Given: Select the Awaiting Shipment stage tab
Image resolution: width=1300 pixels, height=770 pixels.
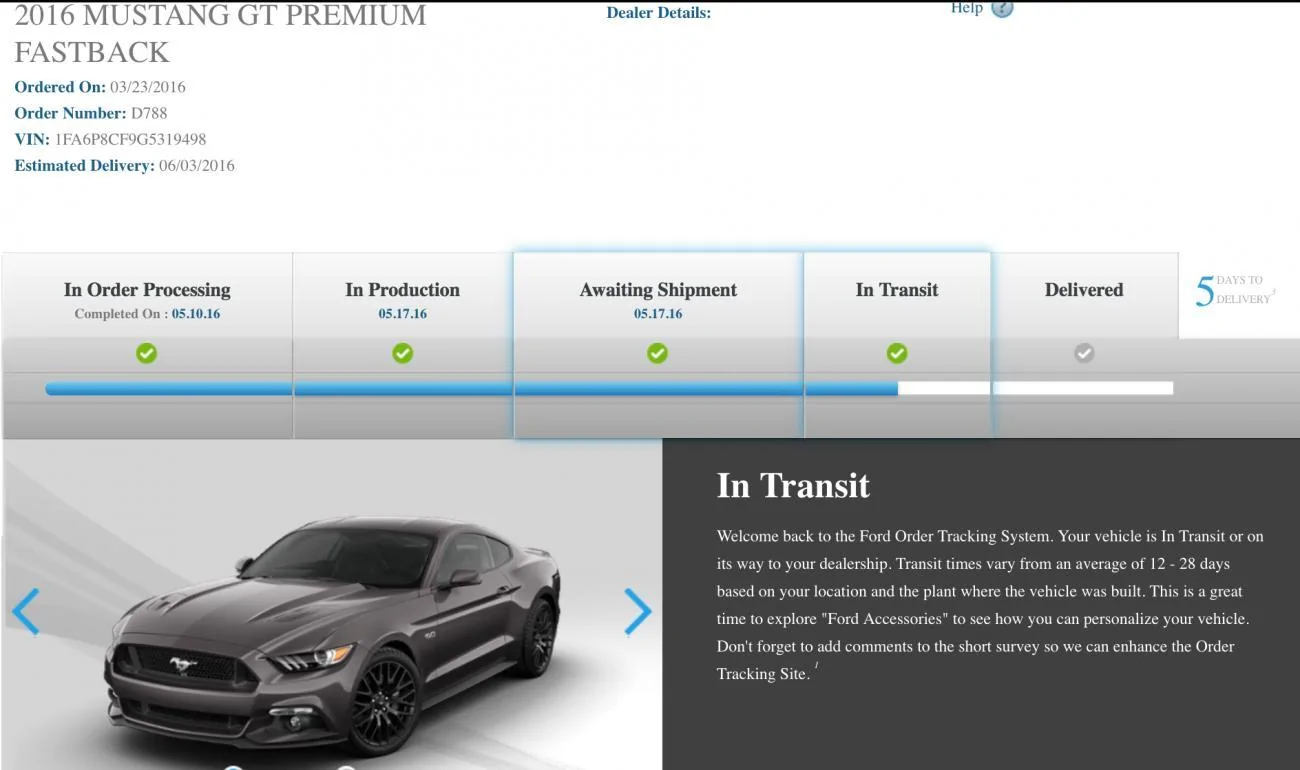Looking at the screenshot, I should tap(658, 345).
